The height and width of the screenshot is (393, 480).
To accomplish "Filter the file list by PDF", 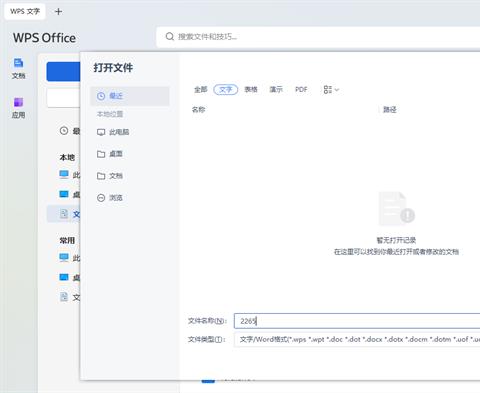I will point(301,89).
